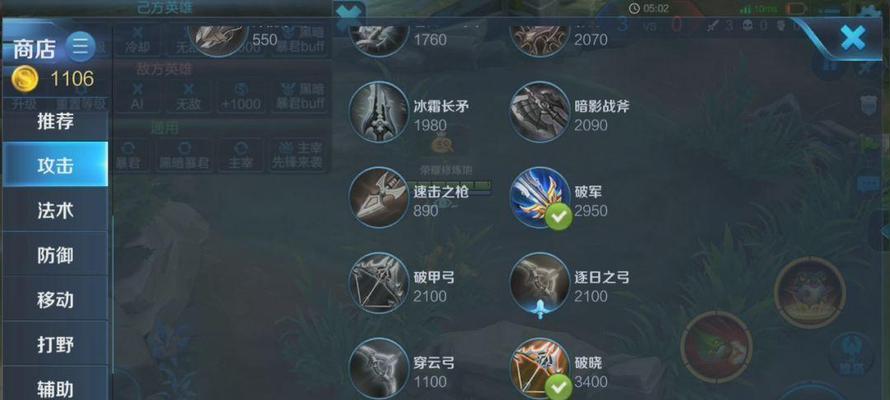Select the 破甲弓 bow icon
Viewport: 890px width, 400px height.
379,283
